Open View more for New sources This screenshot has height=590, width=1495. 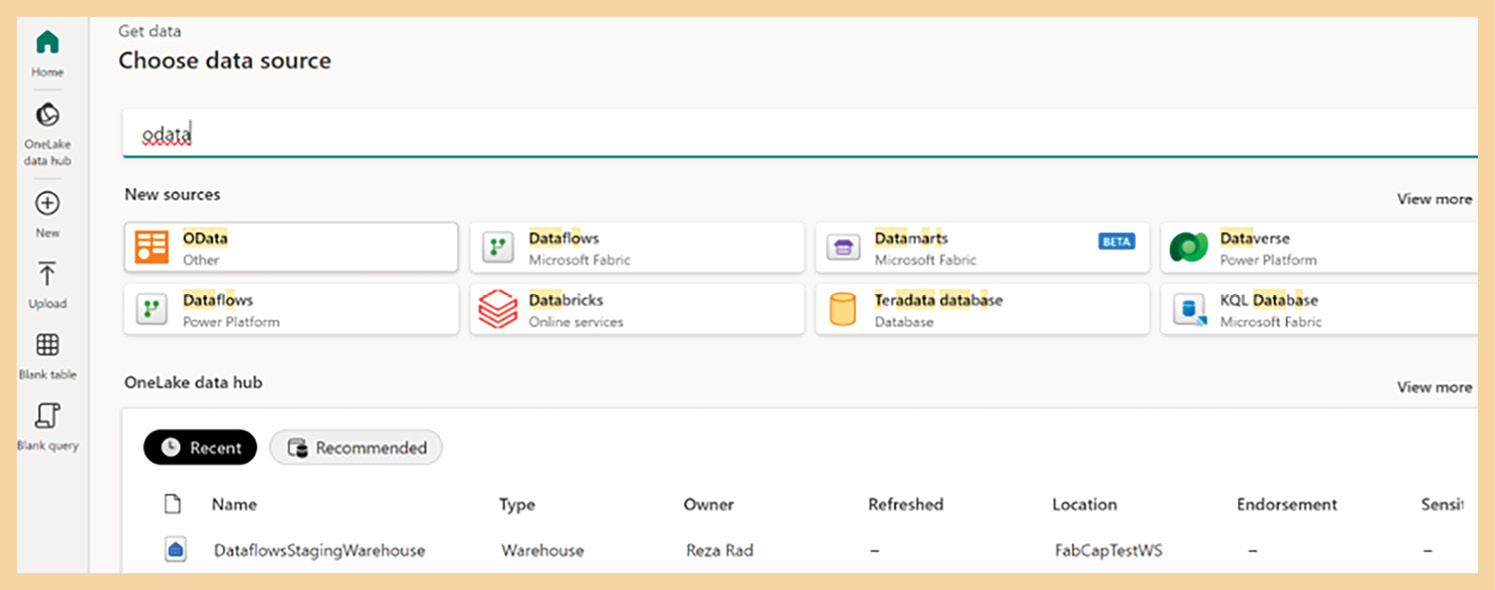coord(1434,199)
